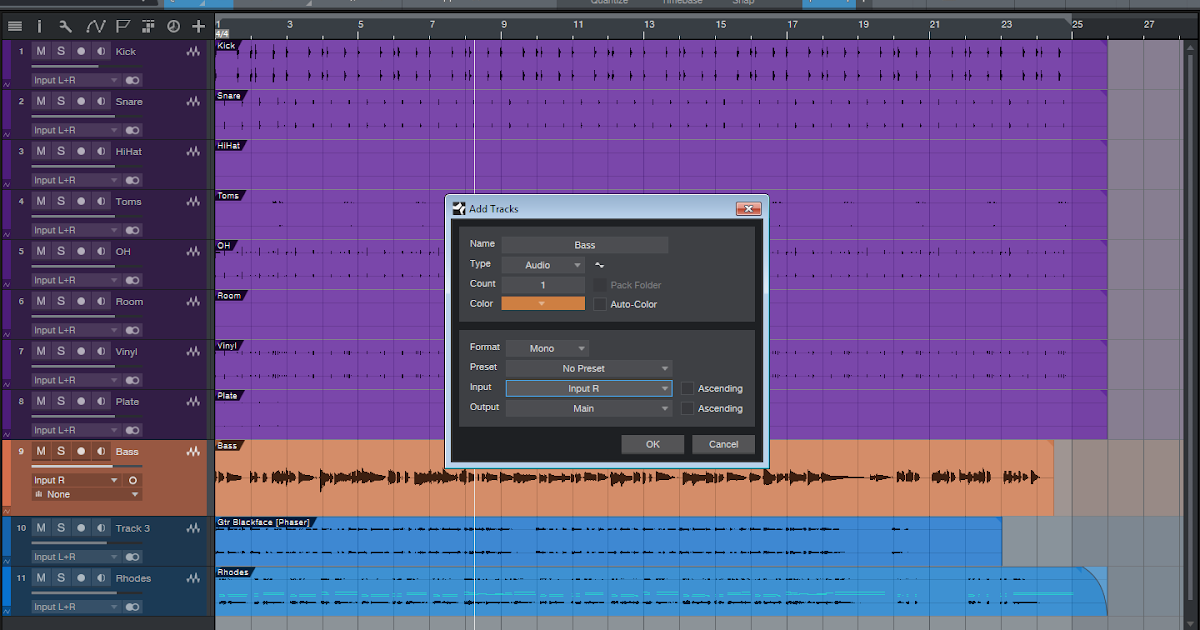Select the wrench setup icon in toolbar
The image size is (1200, 630).
point(67,26)
